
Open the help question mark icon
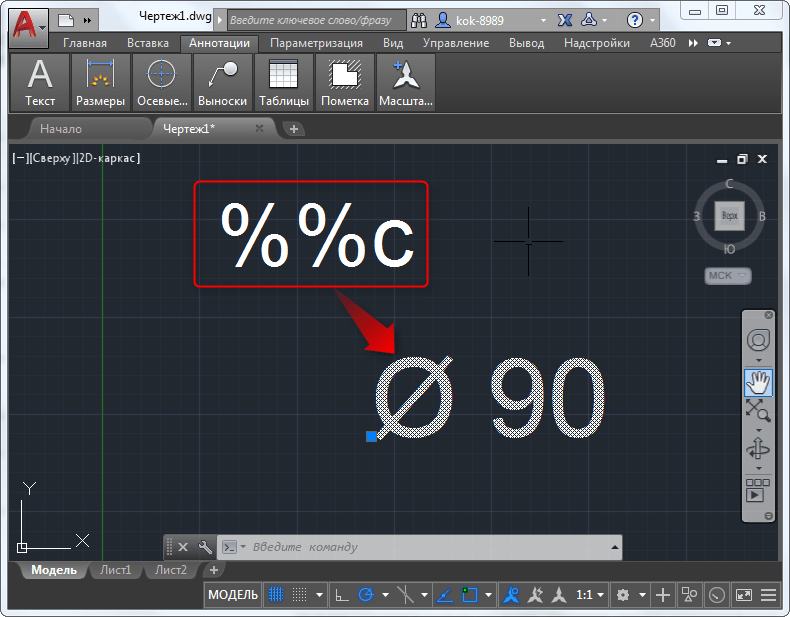(634, 20)
